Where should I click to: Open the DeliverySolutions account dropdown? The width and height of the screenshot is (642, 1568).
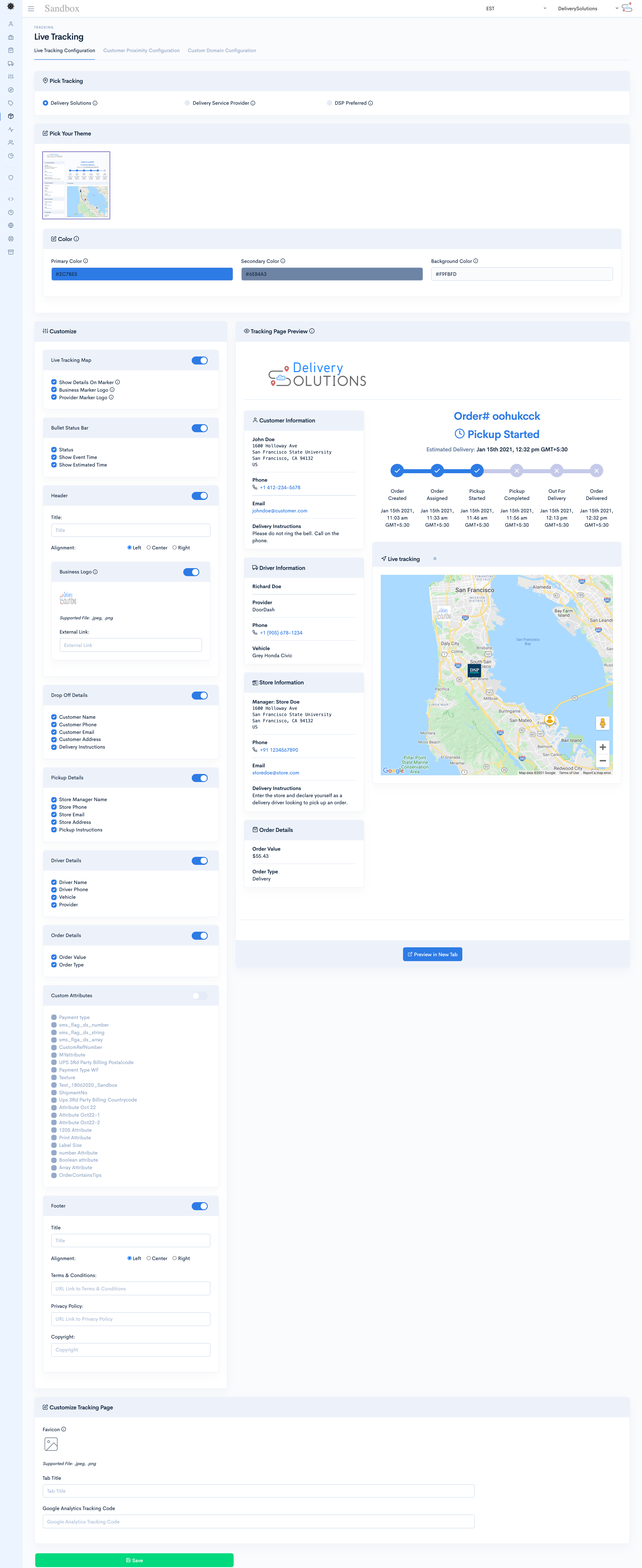588,8
